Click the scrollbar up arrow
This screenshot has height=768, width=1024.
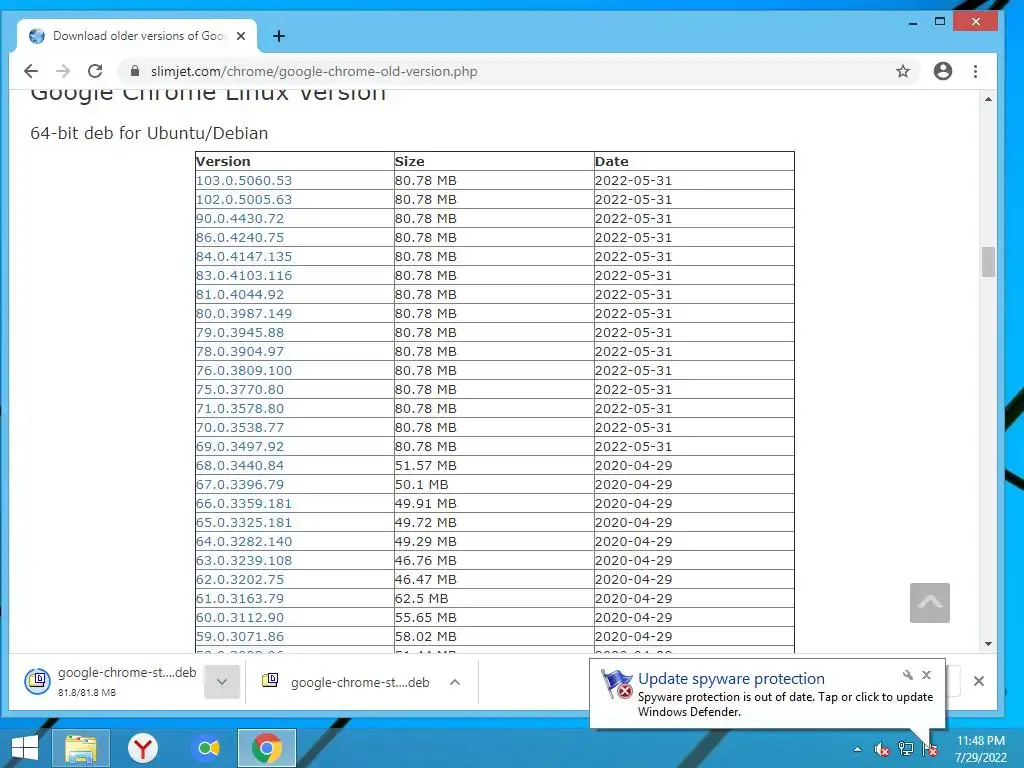[988, 99]
